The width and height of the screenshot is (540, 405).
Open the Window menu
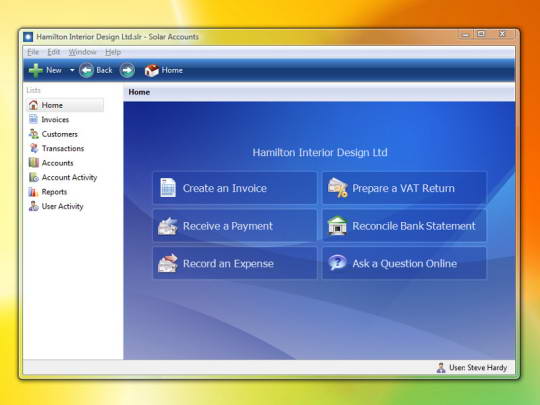click(x=82, y=52)
